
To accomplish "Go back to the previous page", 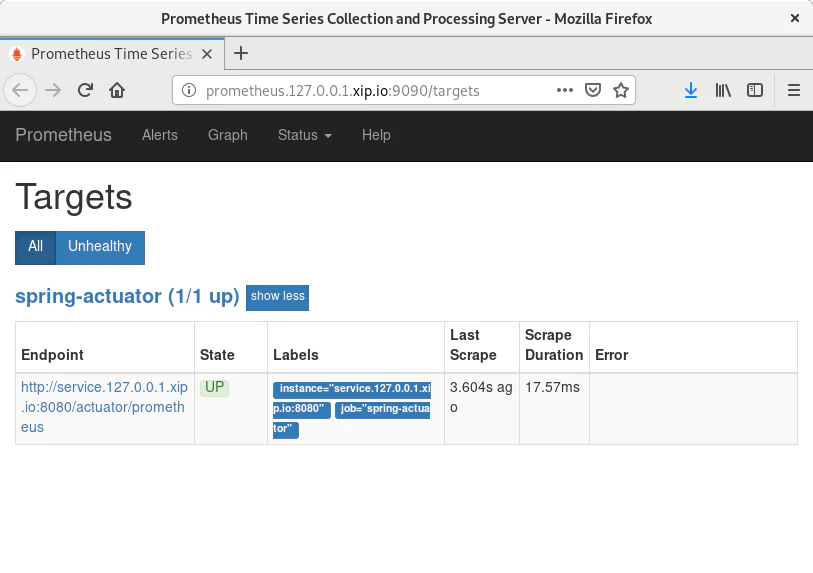I will pos(21,90).
